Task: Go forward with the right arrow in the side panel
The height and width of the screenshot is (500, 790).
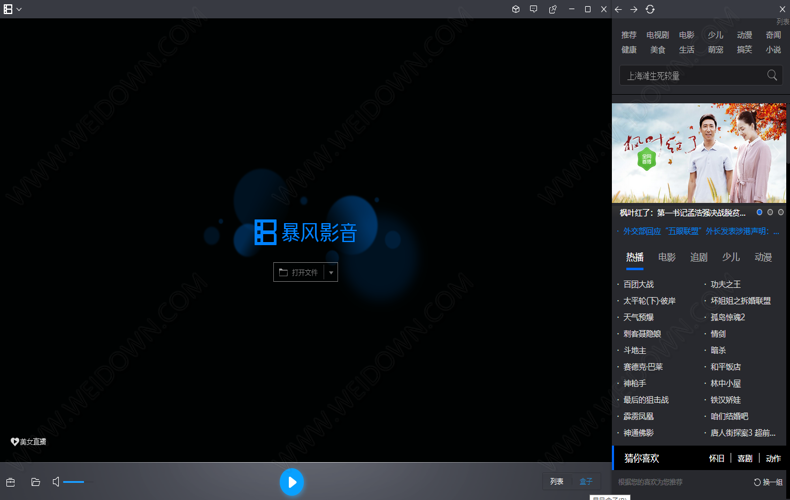Action: click(634, 10)
